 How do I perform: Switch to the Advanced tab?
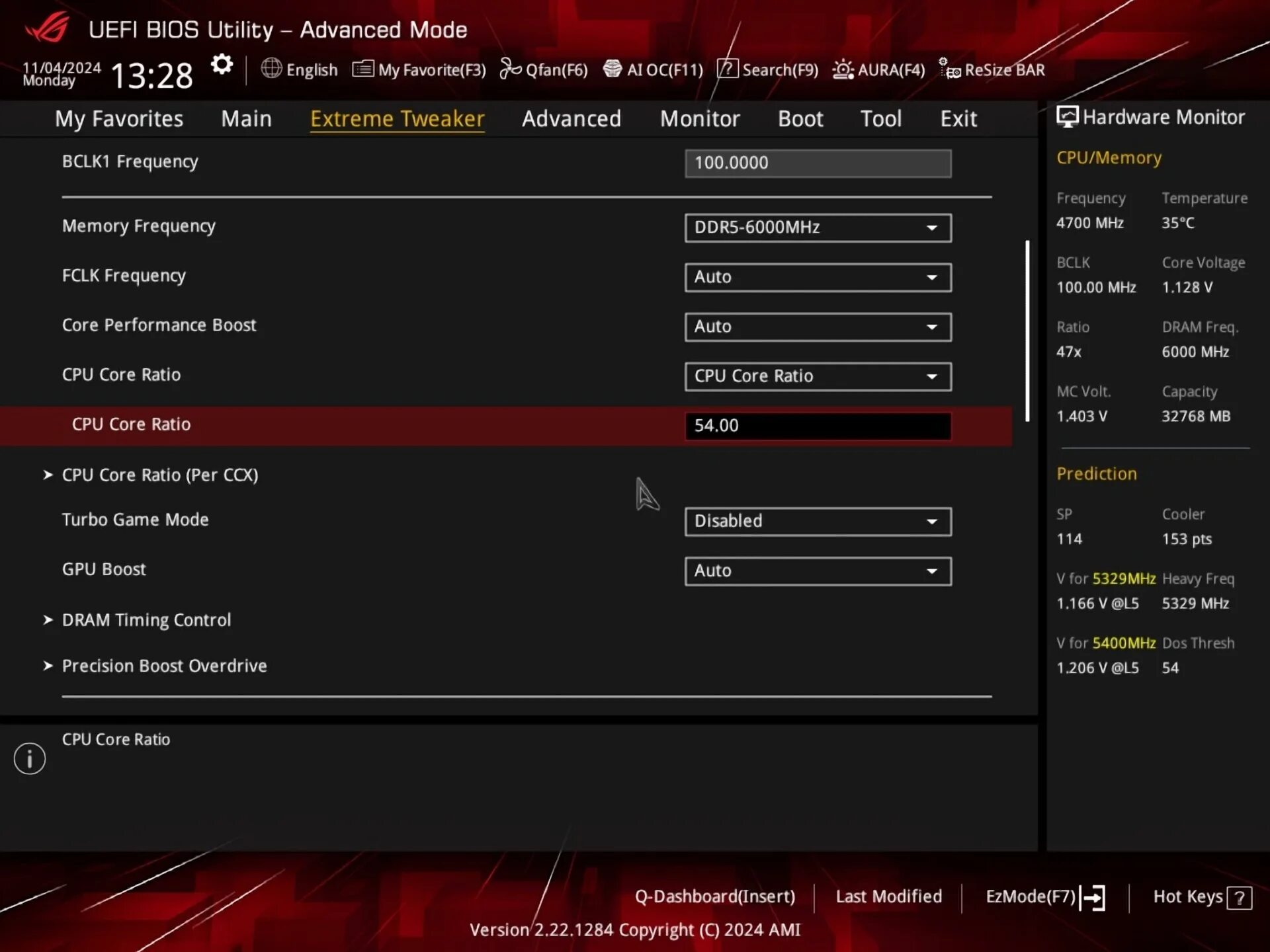pyautogui.click(x=571, y=119)
